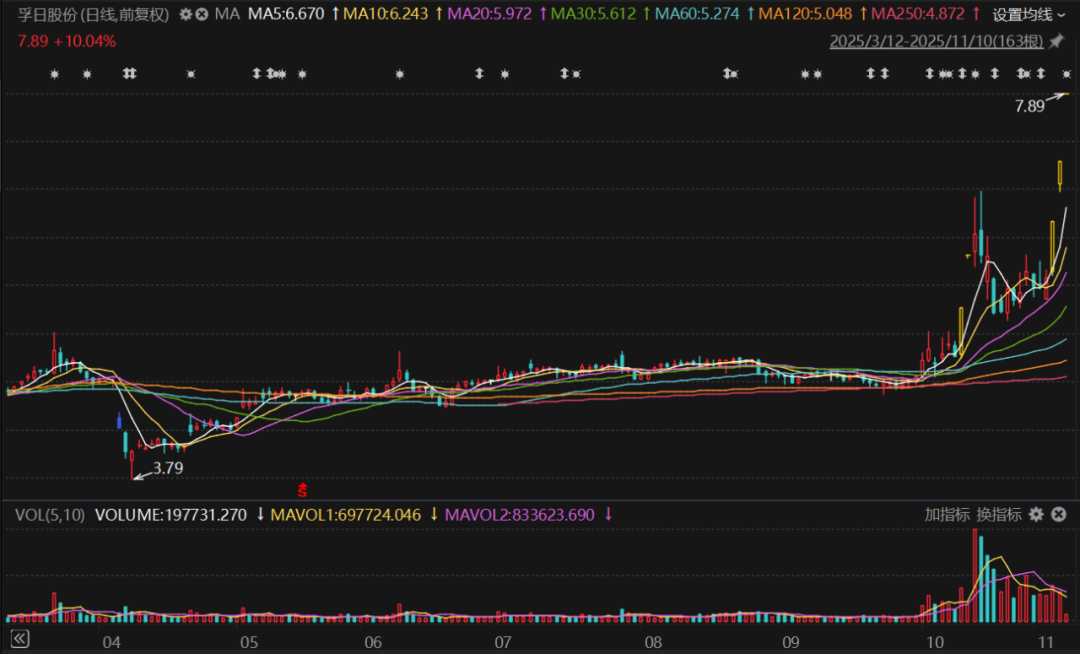Screen dimensions: 1080x654
Task: Click the 3.79 low price label
Action: pyautogui.click(x=168, y=468)
